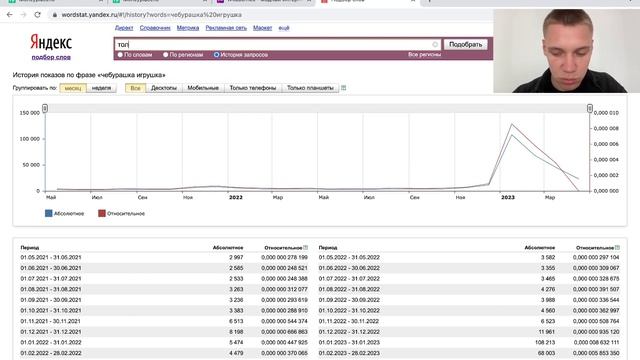Click the left table Период column header
Image resolution: width=640 pixels, height=360 pixels.
pyautogui.click(x=30, y=247)
